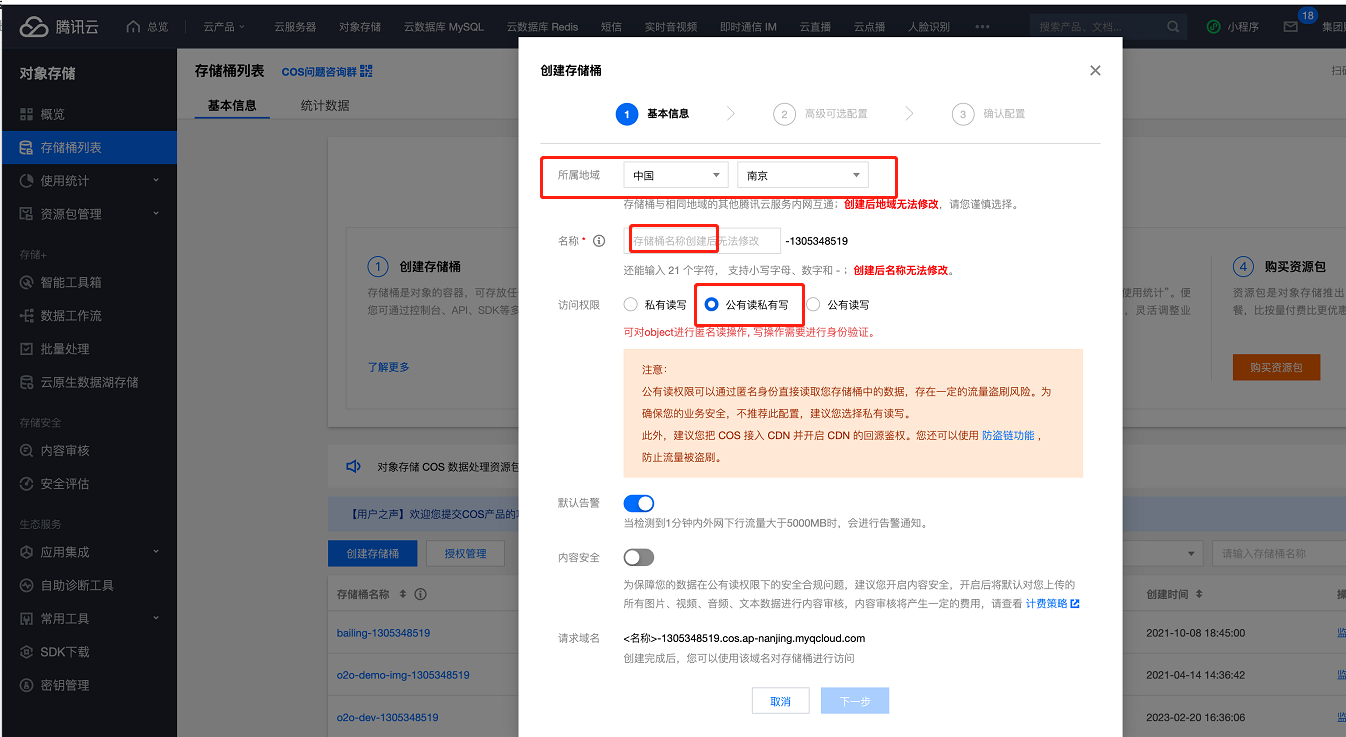
Task: Click the bucket name input field
Action: [x=703, y=241]
